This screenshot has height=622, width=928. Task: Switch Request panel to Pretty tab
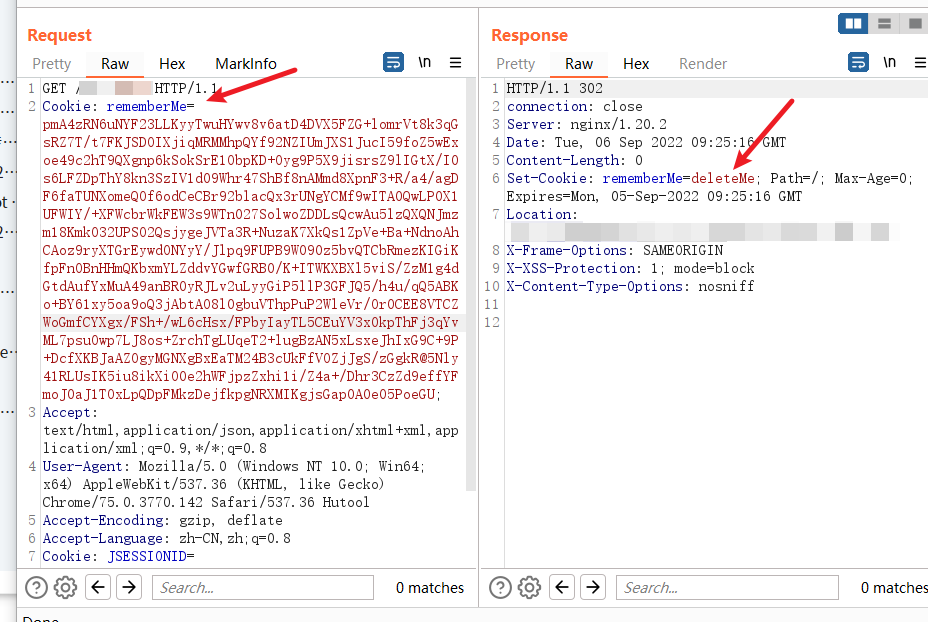pos(51,64)
